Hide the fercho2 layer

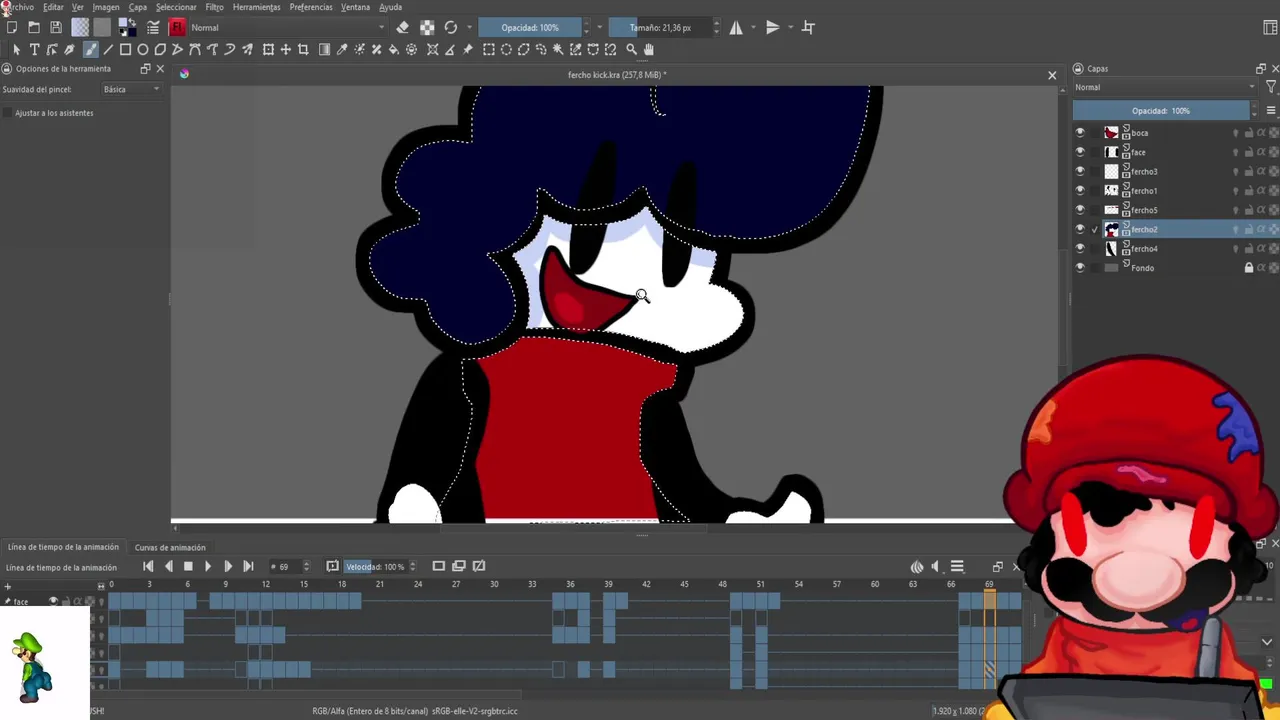[1080, 229]
